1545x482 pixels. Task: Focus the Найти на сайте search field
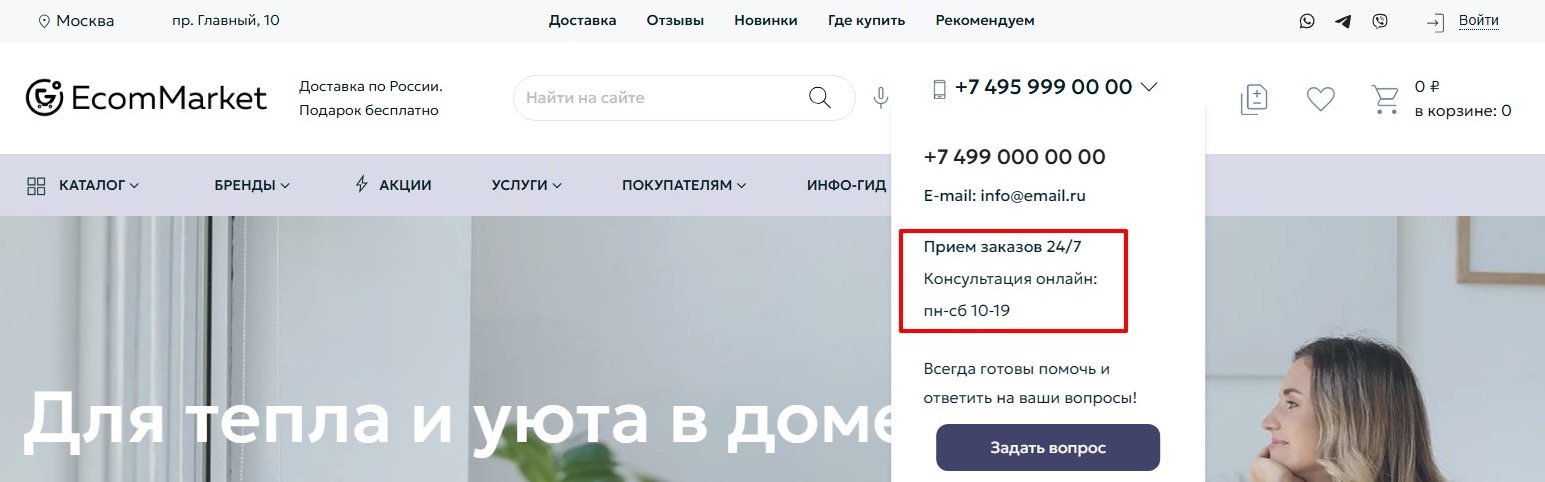[x=662, y=98]
